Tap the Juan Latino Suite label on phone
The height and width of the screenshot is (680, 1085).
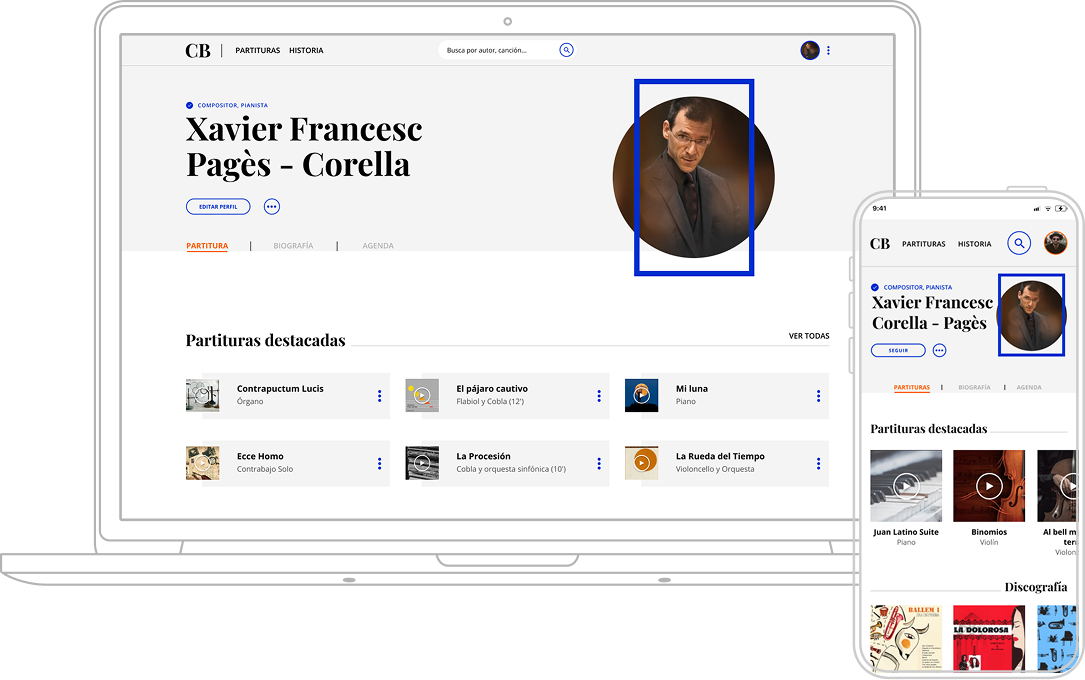click(906, 532)
